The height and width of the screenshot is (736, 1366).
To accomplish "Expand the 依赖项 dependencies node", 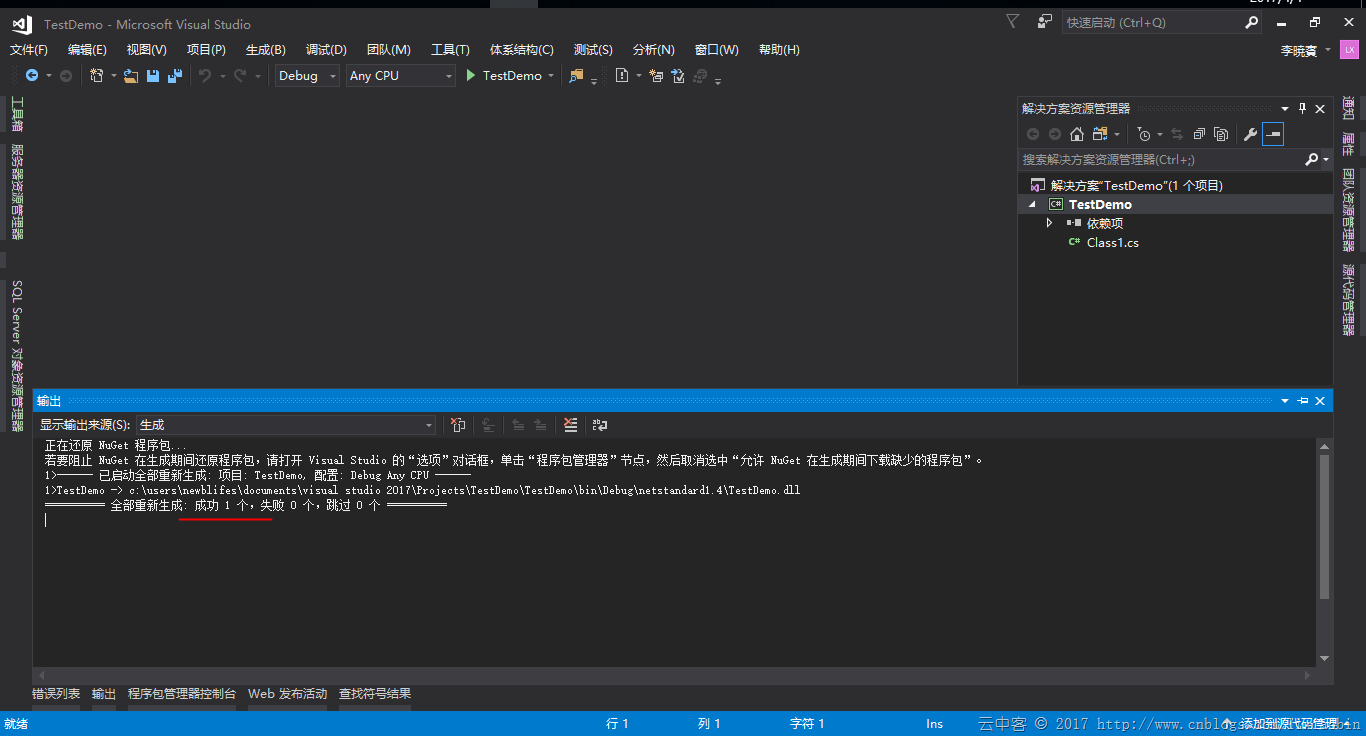I will pyautogui.click(x=1049, y=223).
